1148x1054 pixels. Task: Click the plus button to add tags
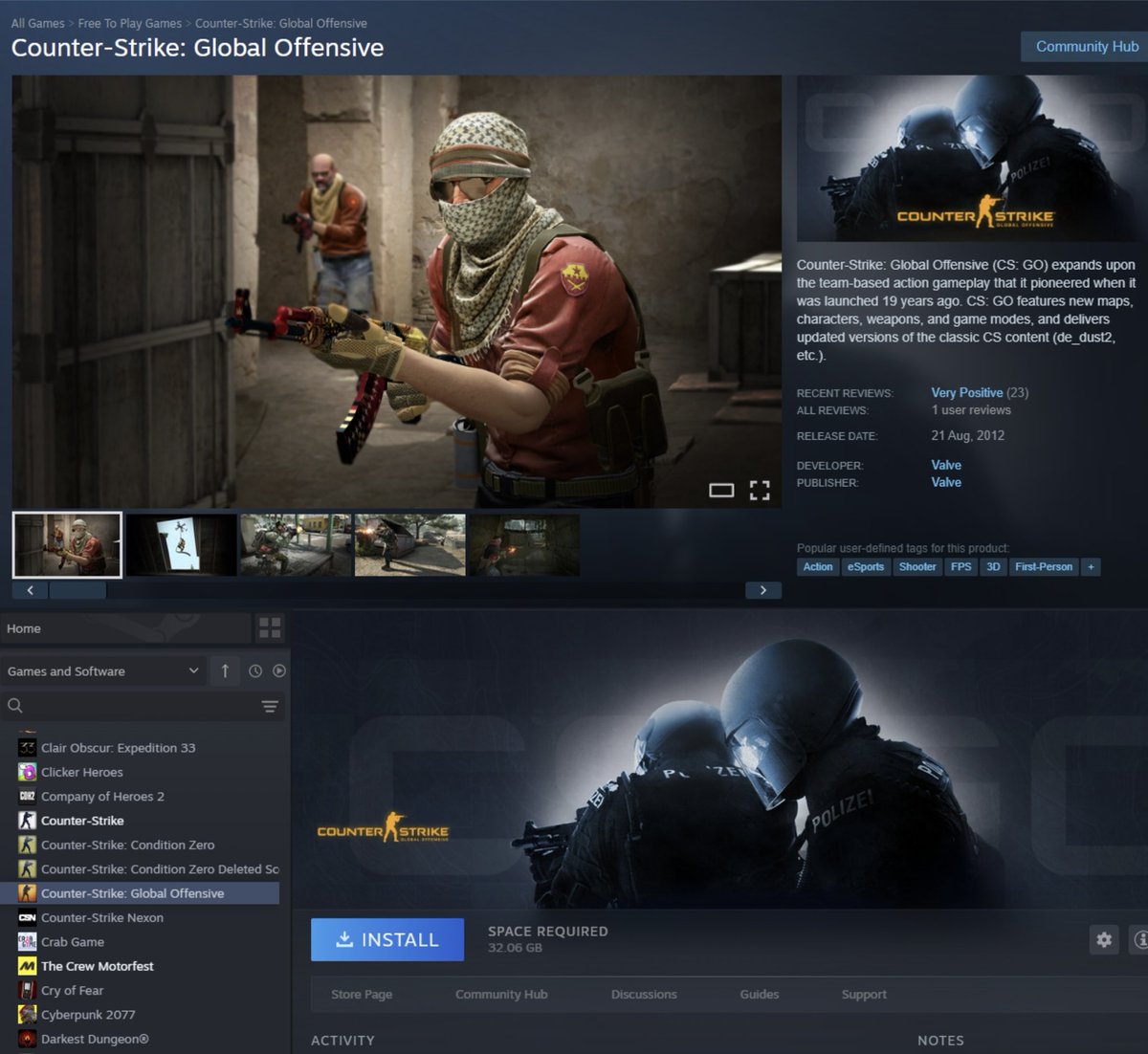click(x=1091, y=567)
